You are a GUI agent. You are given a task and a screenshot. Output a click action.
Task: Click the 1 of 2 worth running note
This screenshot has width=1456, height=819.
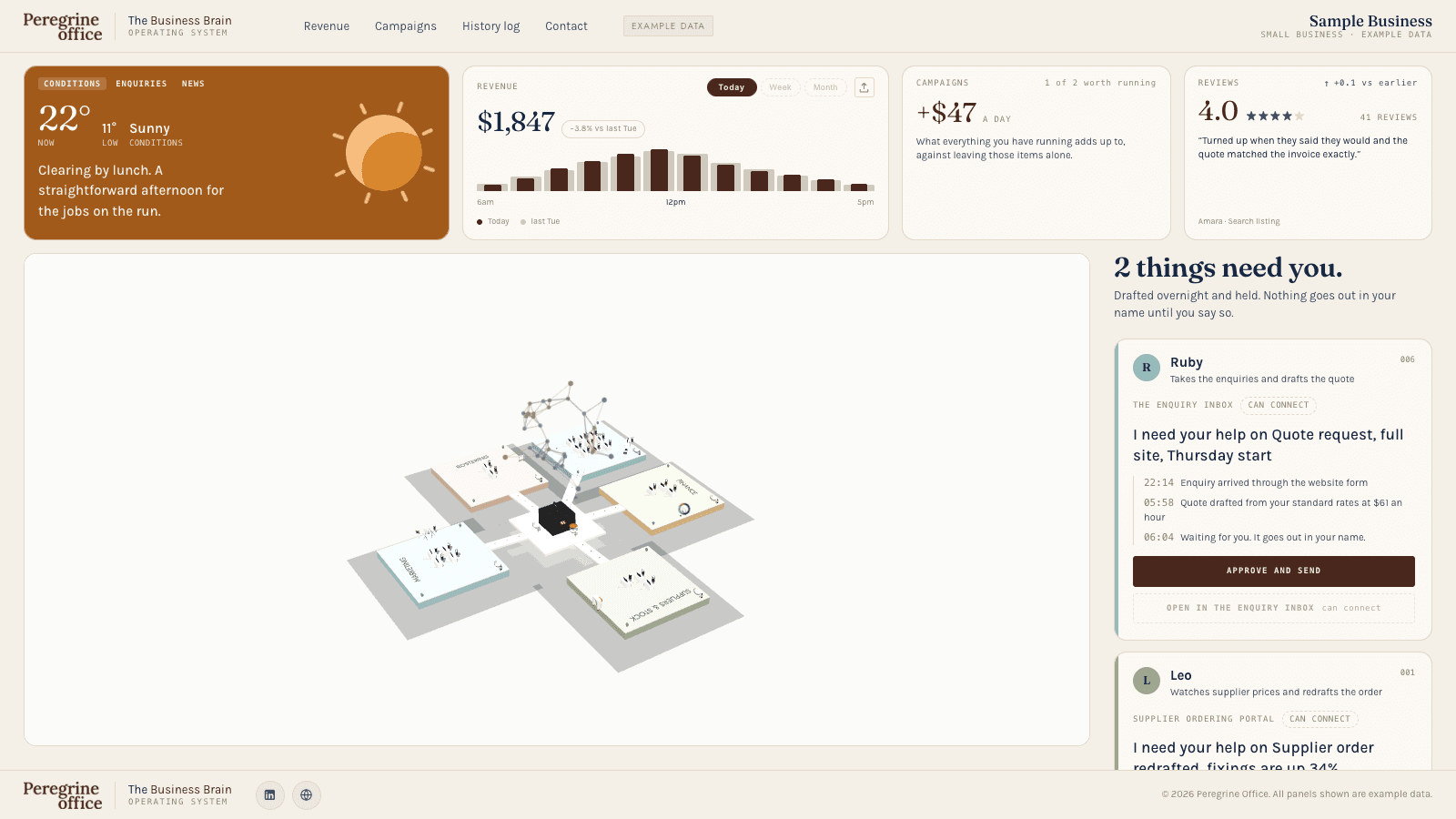[1100, 83]
